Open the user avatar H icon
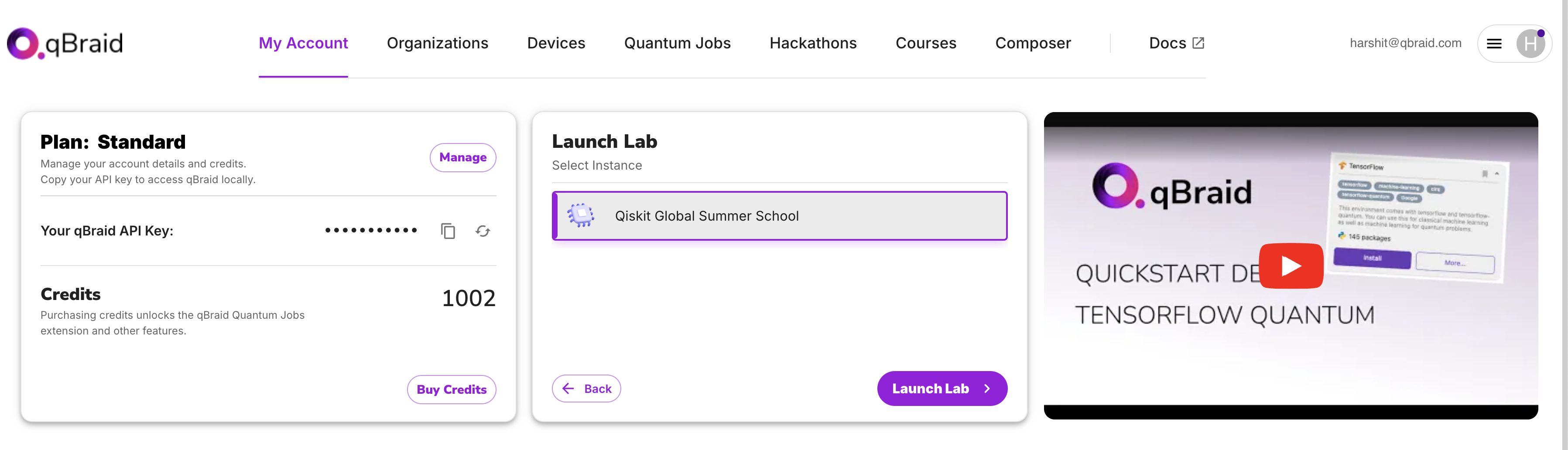This screenshot has width=1568, height=450. coord(1530,44)
